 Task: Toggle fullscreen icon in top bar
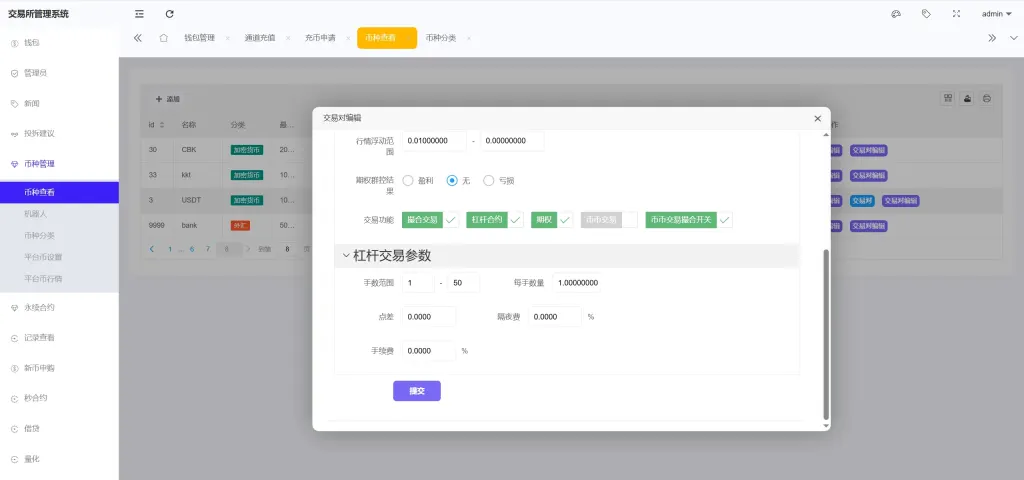[x=957, y=14]
